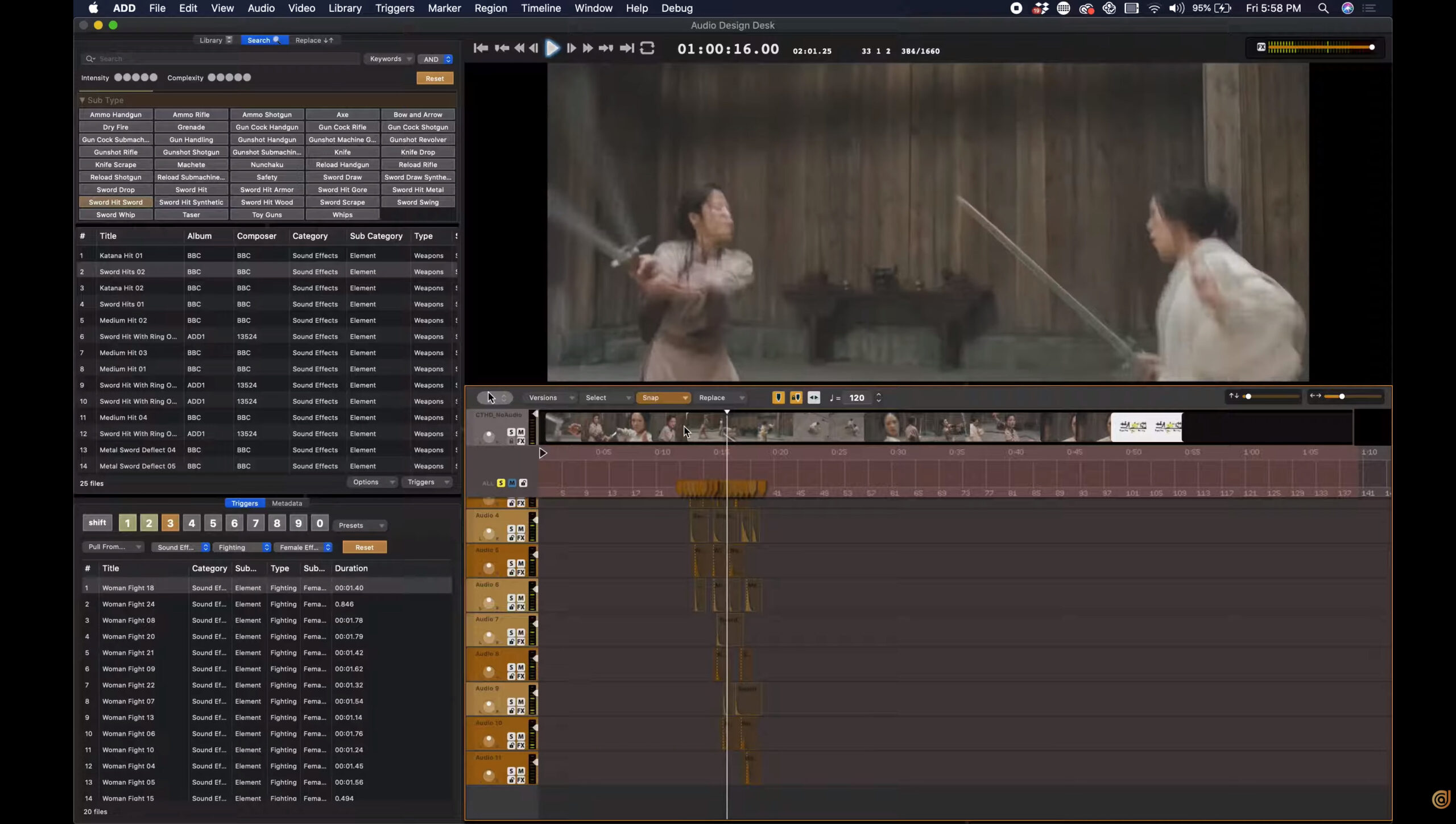Select the Sword Swing sub type

point(417,202)
